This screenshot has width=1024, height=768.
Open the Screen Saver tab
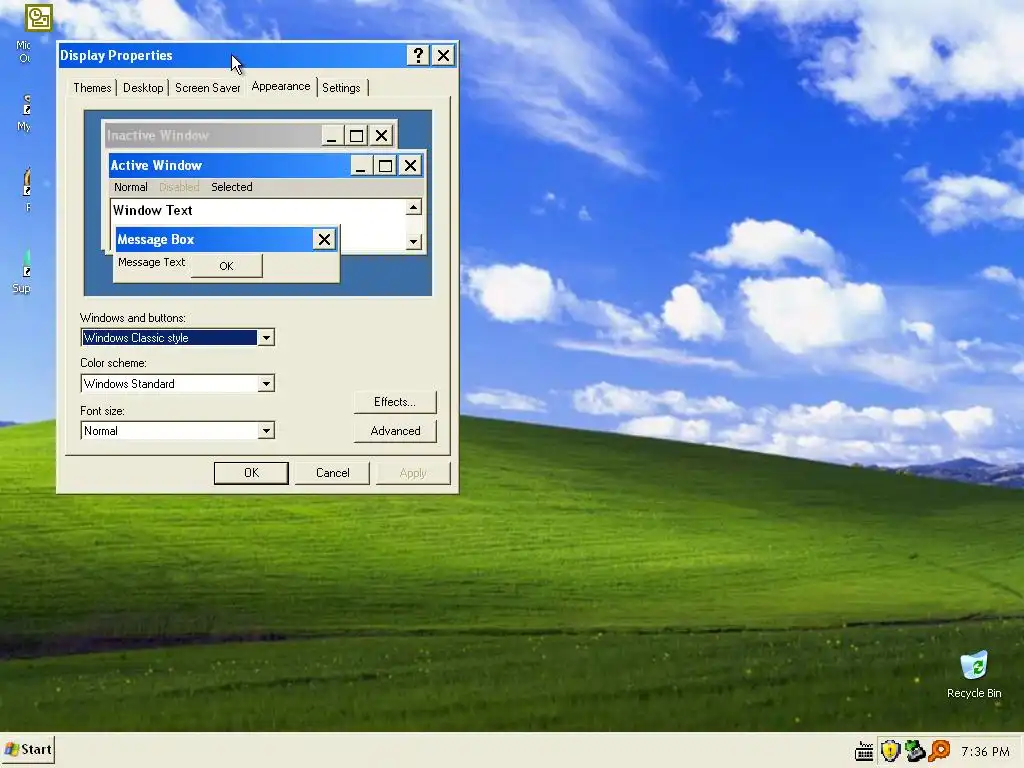(207, 88)
